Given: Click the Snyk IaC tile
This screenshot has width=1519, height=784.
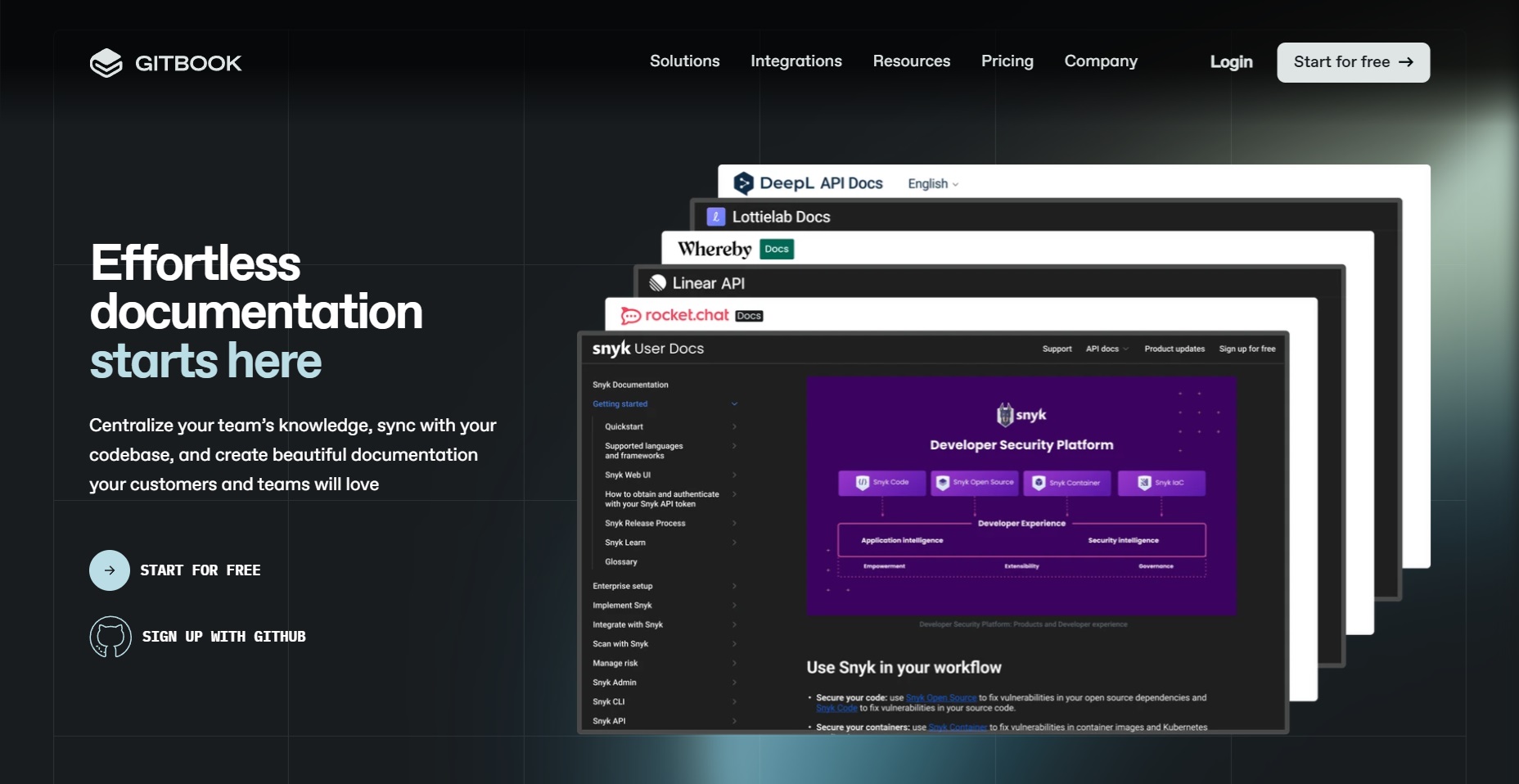Looking at the screenshot, I should pyautogui.click(x=1161, y=483).
